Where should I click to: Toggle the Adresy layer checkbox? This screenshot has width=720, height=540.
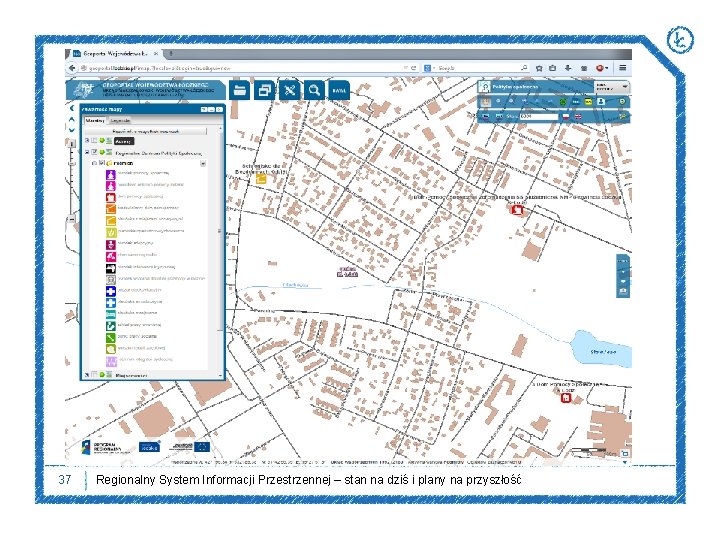click(x=94, y=141)
